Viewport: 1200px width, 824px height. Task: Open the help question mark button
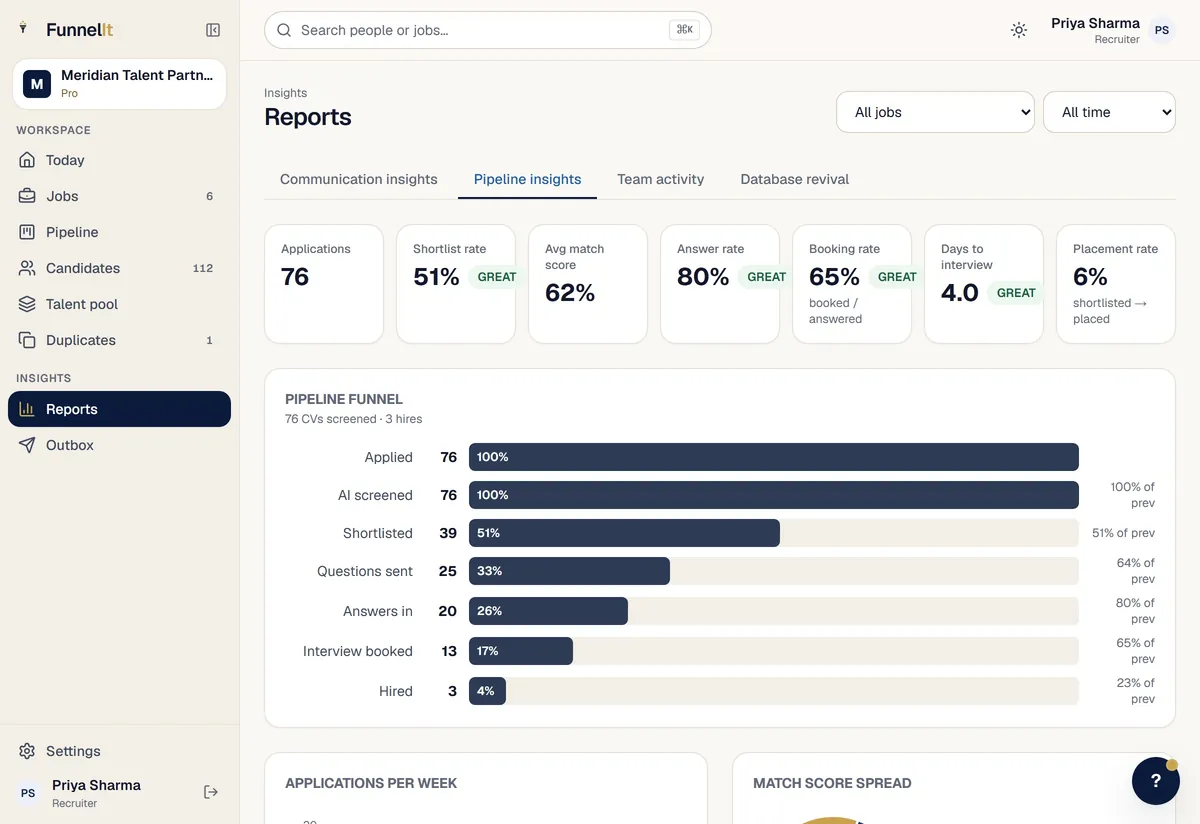tap(1156, 781)
